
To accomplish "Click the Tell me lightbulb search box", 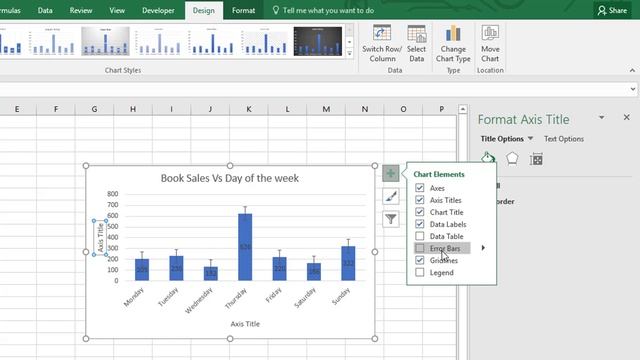I will coord(323,11).
